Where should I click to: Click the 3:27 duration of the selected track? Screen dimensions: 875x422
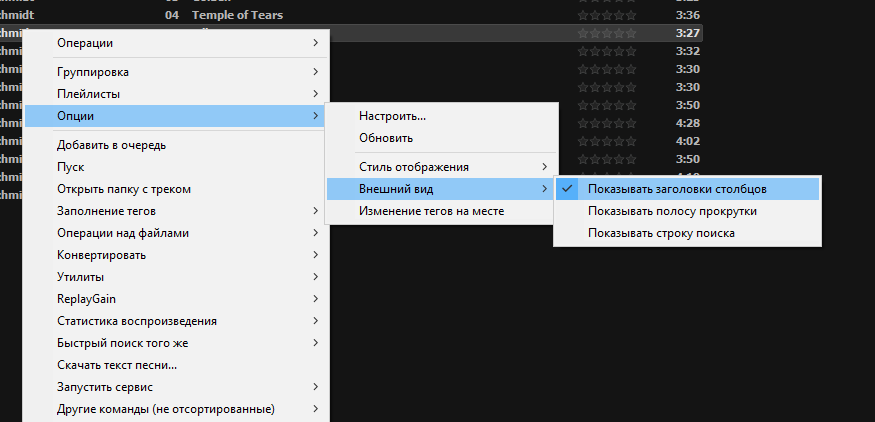click(688, 33)
